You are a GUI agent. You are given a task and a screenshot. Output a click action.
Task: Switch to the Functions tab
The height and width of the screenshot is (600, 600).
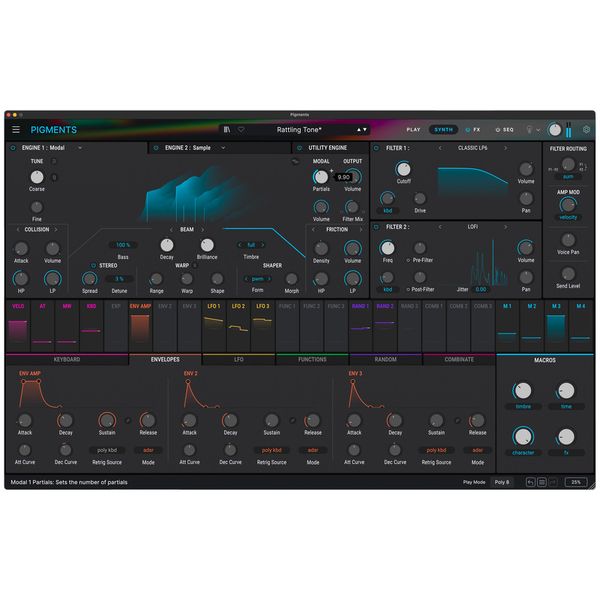pyautogui.click(x=311, y=359)
